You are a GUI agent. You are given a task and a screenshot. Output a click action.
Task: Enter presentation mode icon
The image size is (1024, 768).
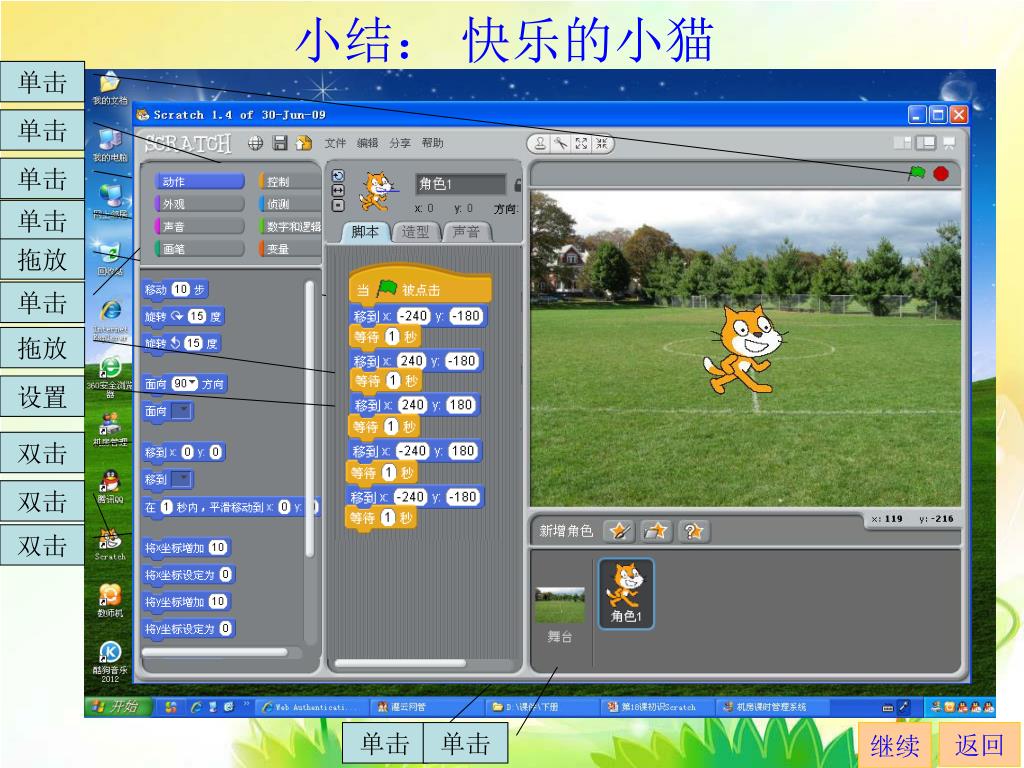949,142
